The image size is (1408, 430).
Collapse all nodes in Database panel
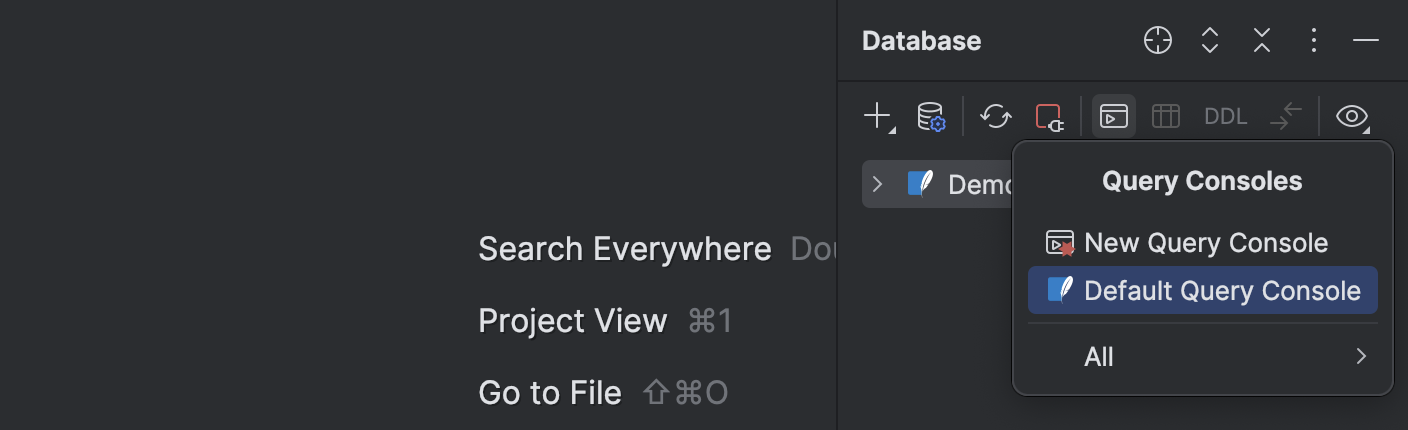[x=1262, y=41]
